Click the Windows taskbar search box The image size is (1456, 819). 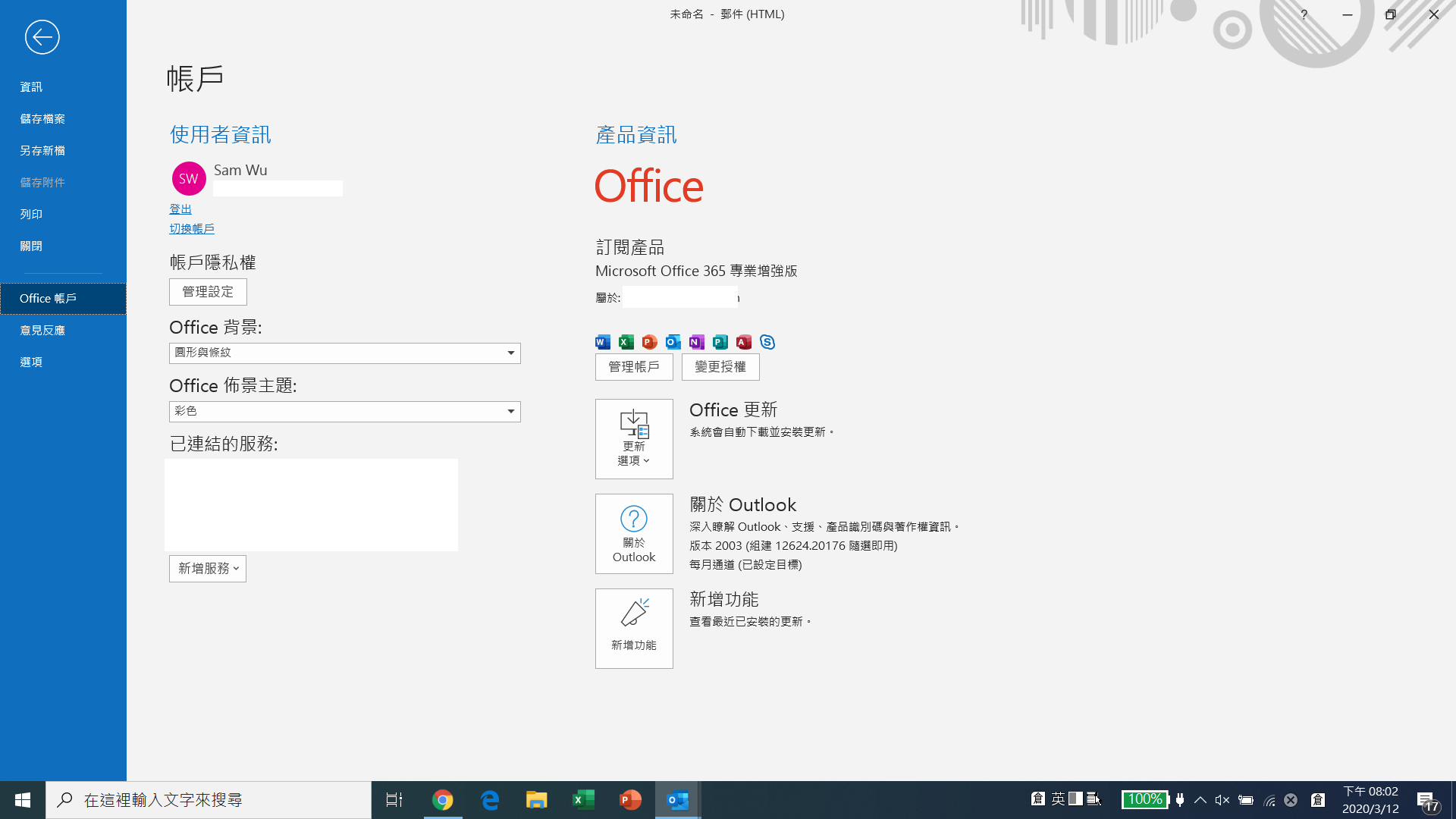(209, 799)
